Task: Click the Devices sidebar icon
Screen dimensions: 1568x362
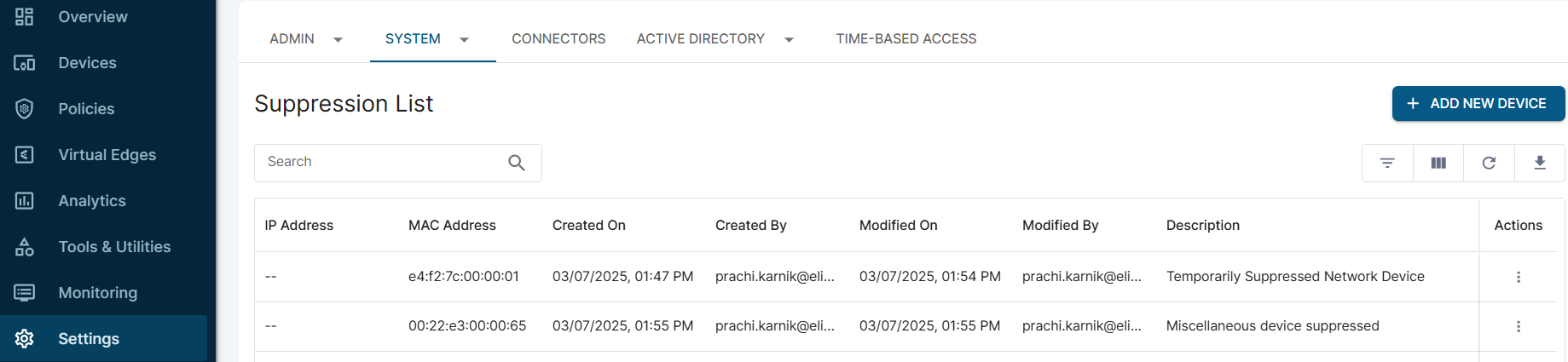Action: [25, 63]
